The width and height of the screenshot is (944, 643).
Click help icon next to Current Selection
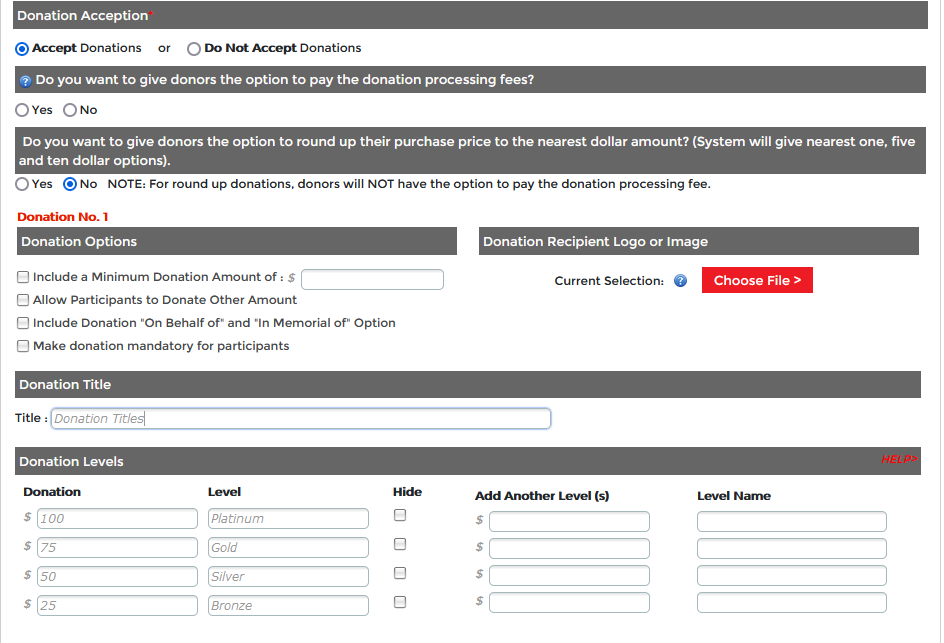click(681, 281)
